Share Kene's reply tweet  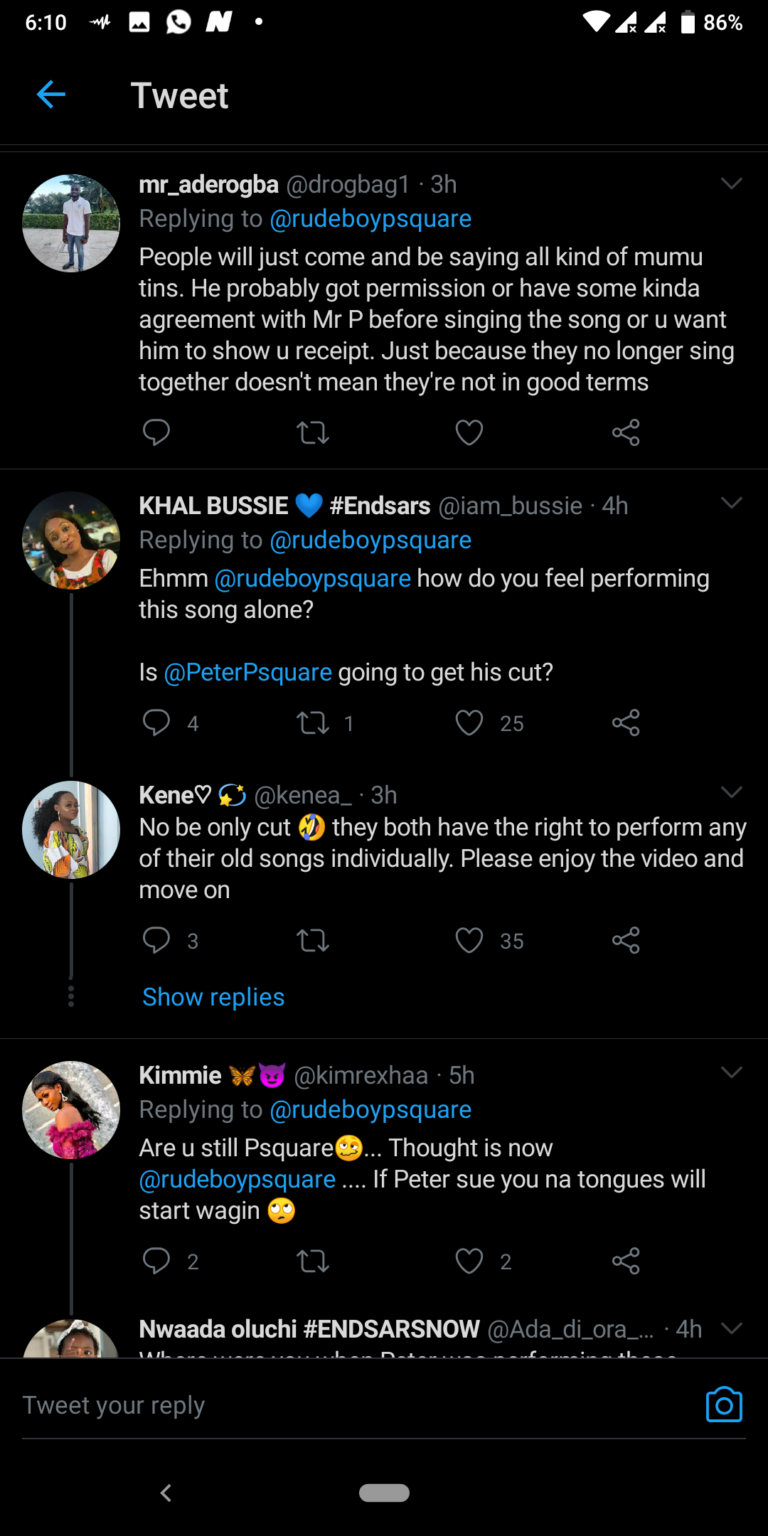click(626, 941)
